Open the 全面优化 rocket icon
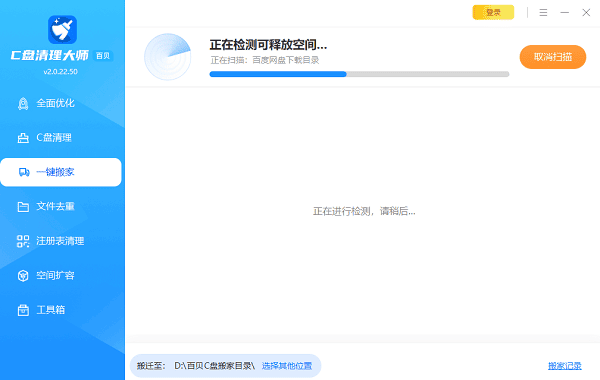The height and width of the screenshot is (380, 600). (x=23, y=103)
